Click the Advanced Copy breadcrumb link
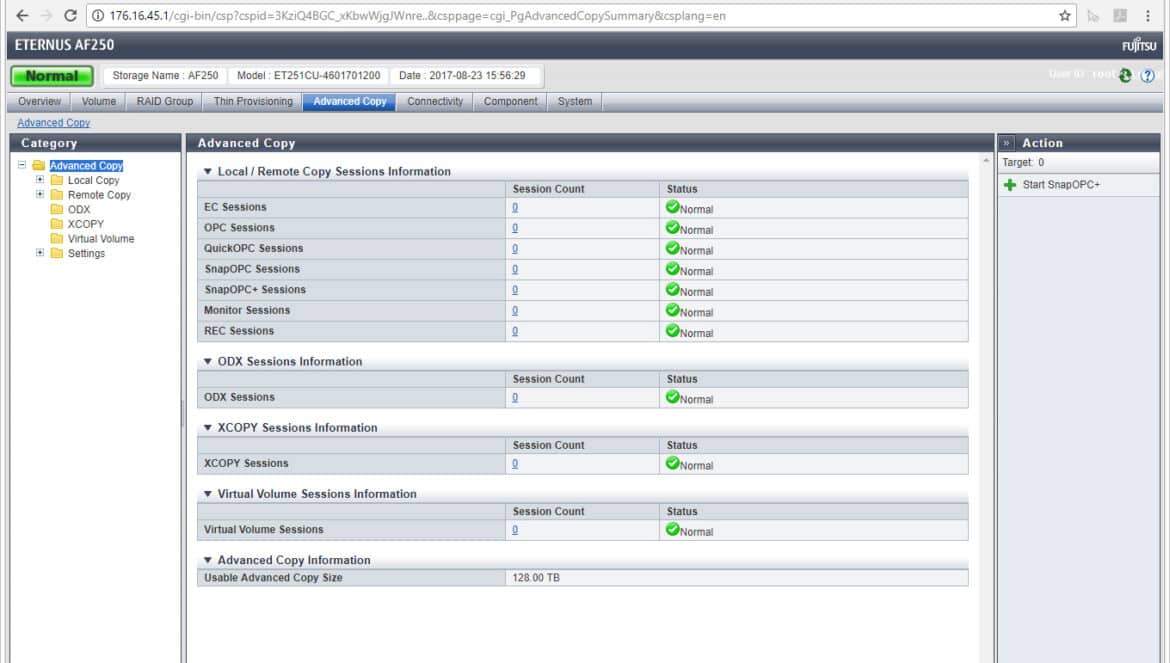Image resolution: width=1170 pixels, height=663 pixels. pos(54,123)
